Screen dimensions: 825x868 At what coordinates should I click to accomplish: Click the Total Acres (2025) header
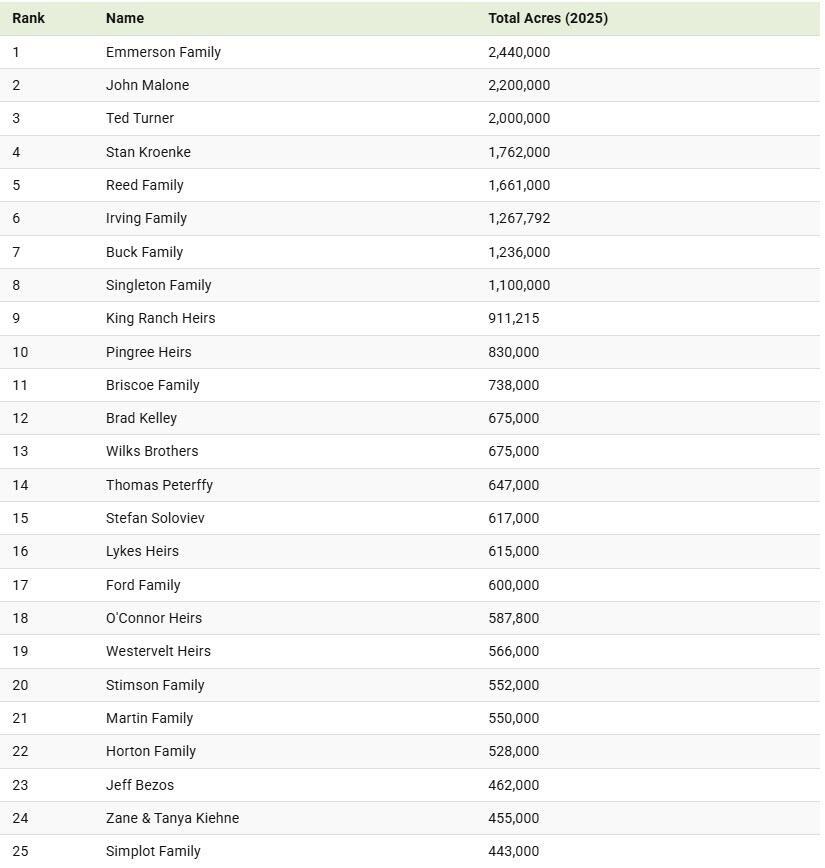pyautogui.click(x=547, y=18)
